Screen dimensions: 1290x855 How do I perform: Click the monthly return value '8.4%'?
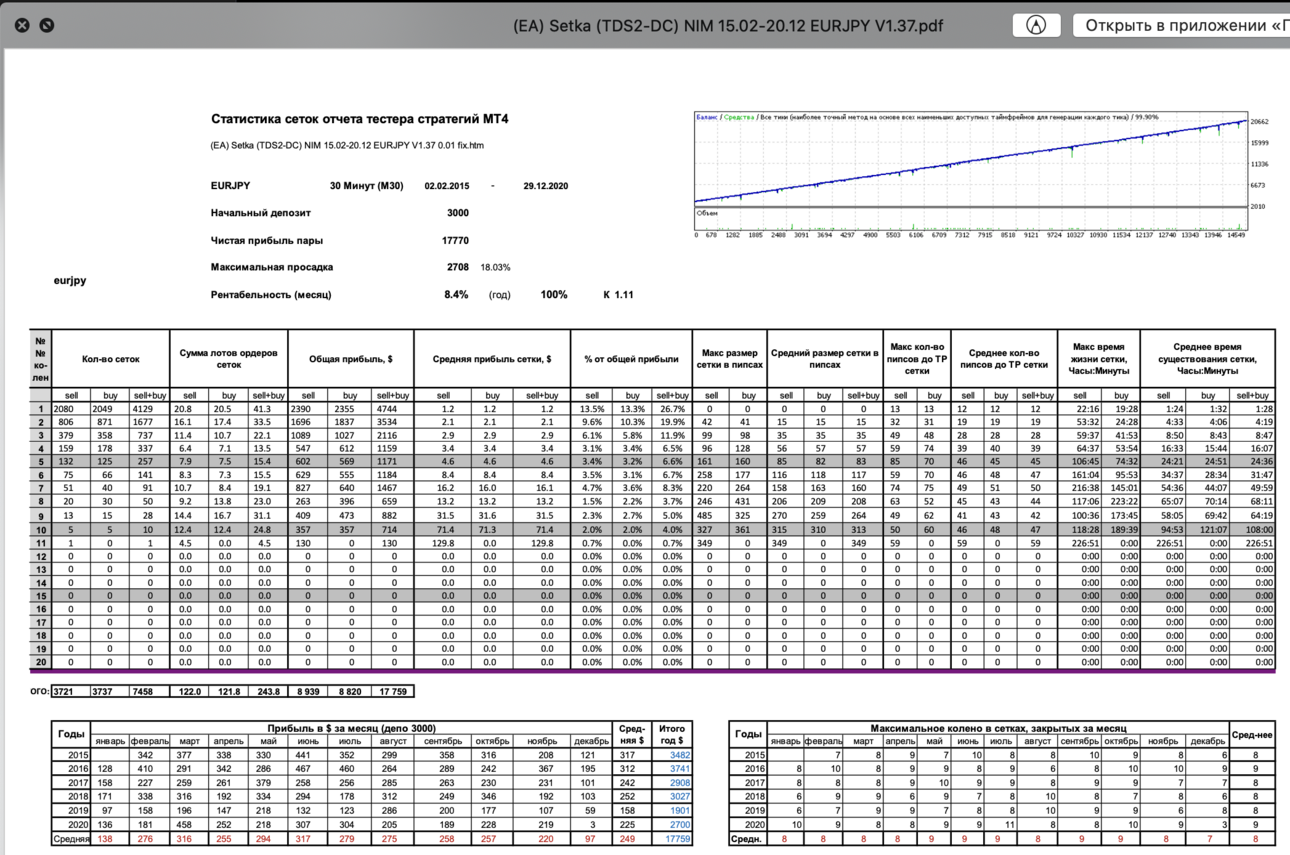click(x=456, y=295)
